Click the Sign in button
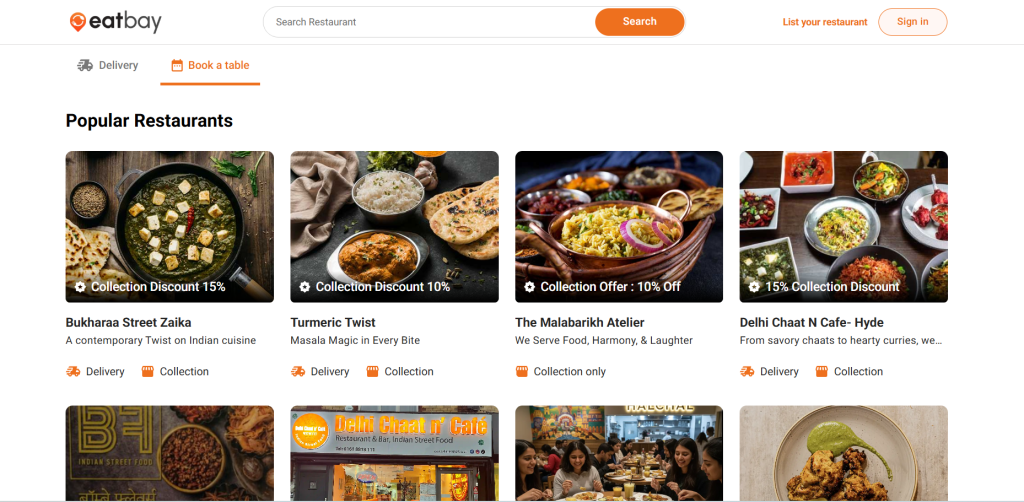 912,22
